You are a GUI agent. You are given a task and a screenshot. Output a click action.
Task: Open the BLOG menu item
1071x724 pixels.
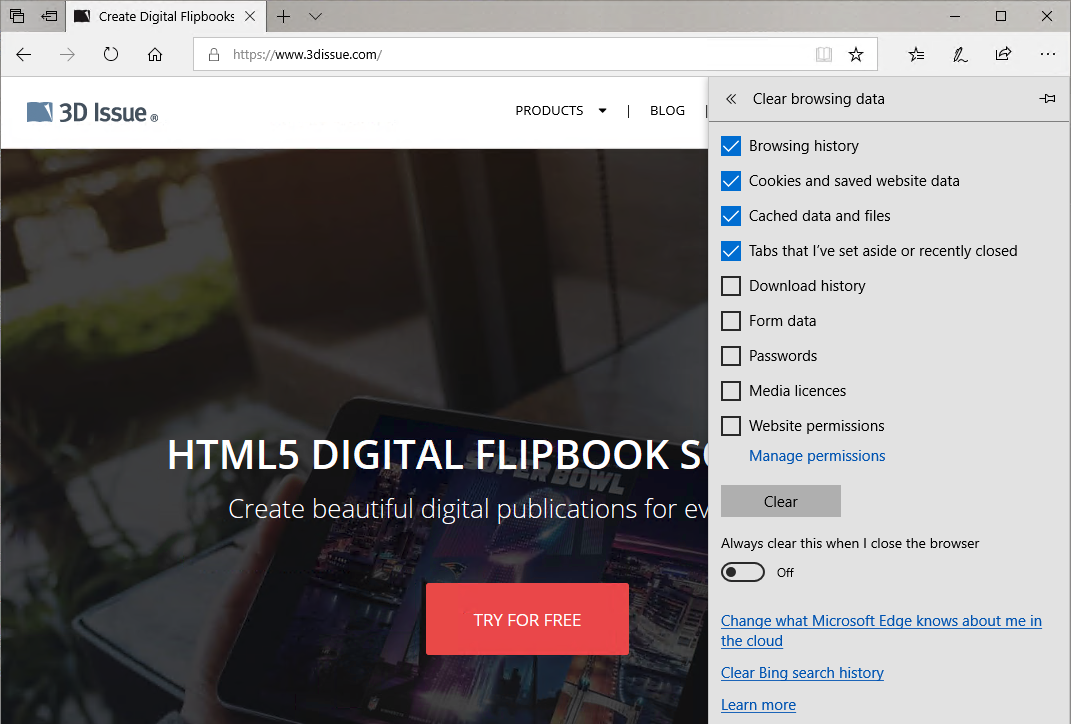tap(667, 111)
